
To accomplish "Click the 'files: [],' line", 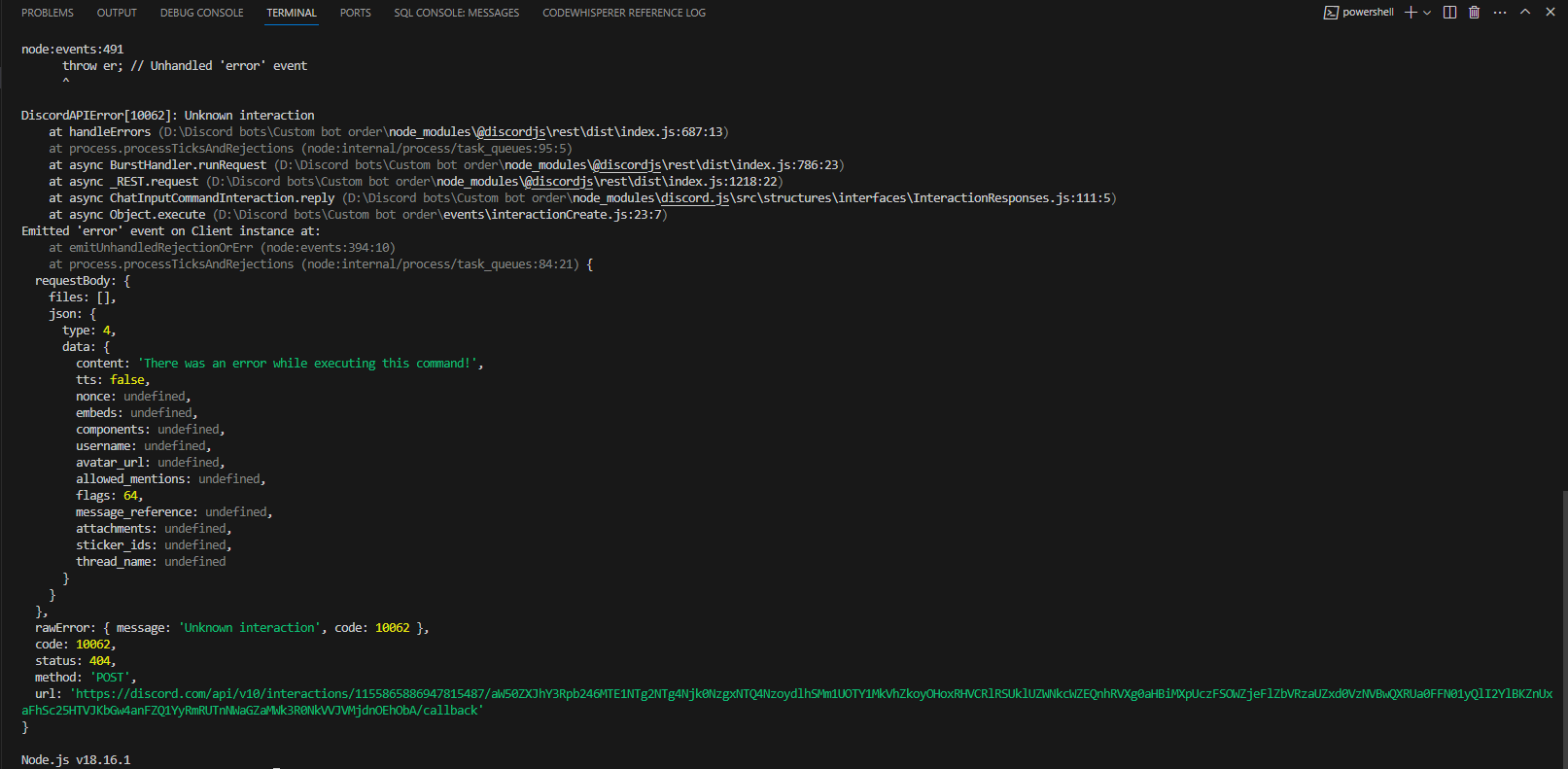I will 83,297.
